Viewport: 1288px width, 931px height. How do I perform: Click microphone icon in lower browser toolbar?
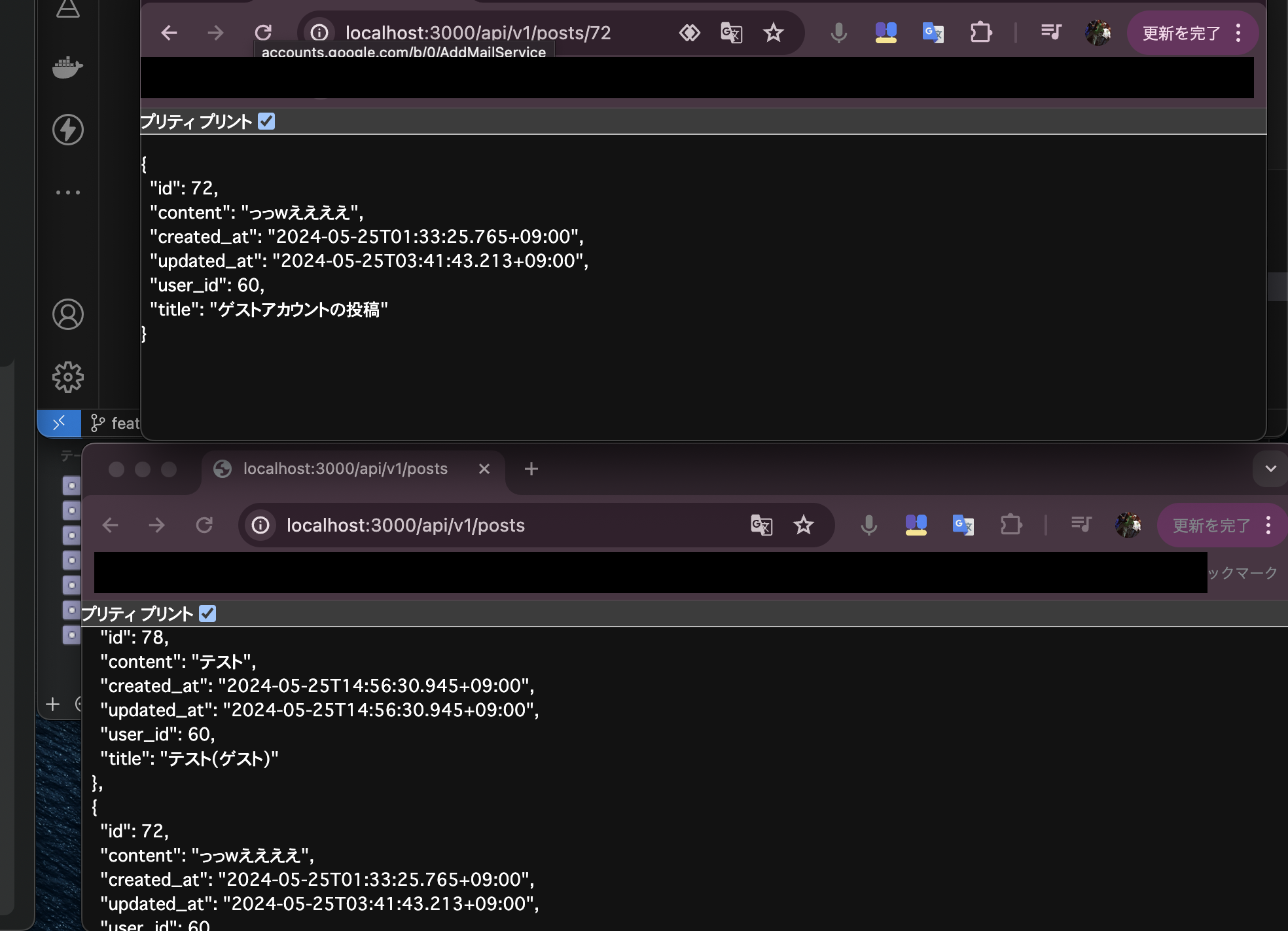tap(868, 525)
